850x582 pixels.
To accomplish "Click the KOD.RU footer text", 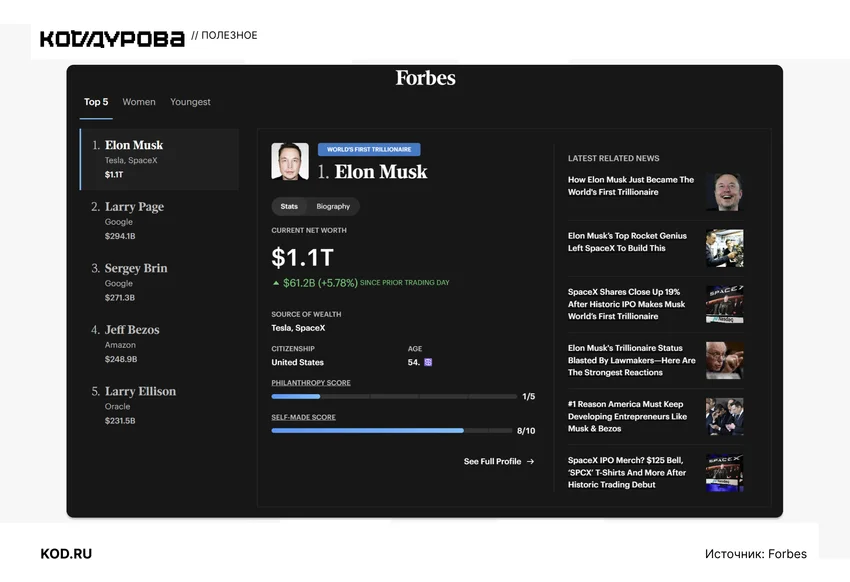I will (x=66, y=554).
